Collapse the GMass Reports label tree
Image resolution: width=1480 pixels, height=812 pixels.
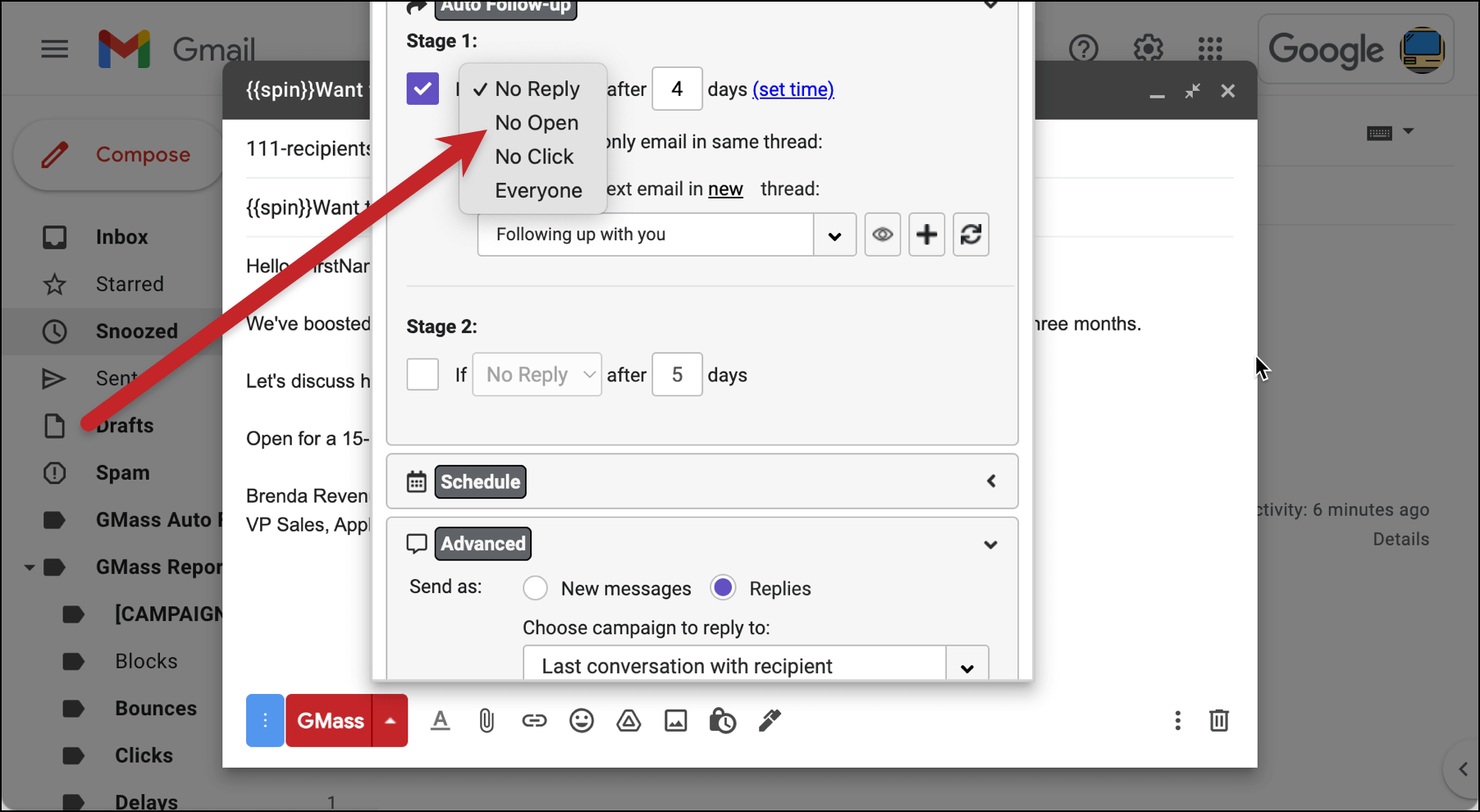[30, 568]
